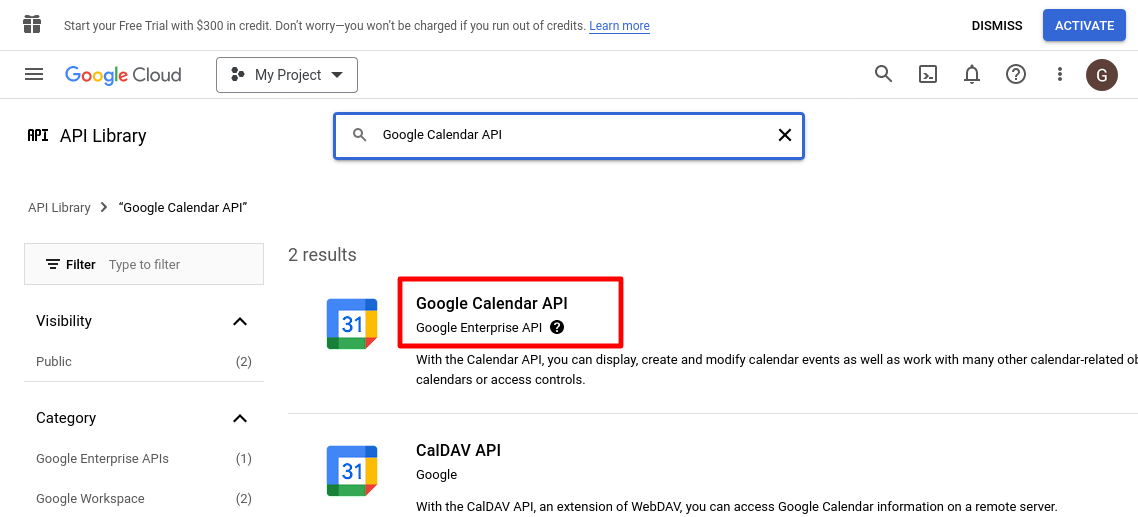
Task: Filter by Public visibility
Action: pyautogui.click(x=54, y=362)
